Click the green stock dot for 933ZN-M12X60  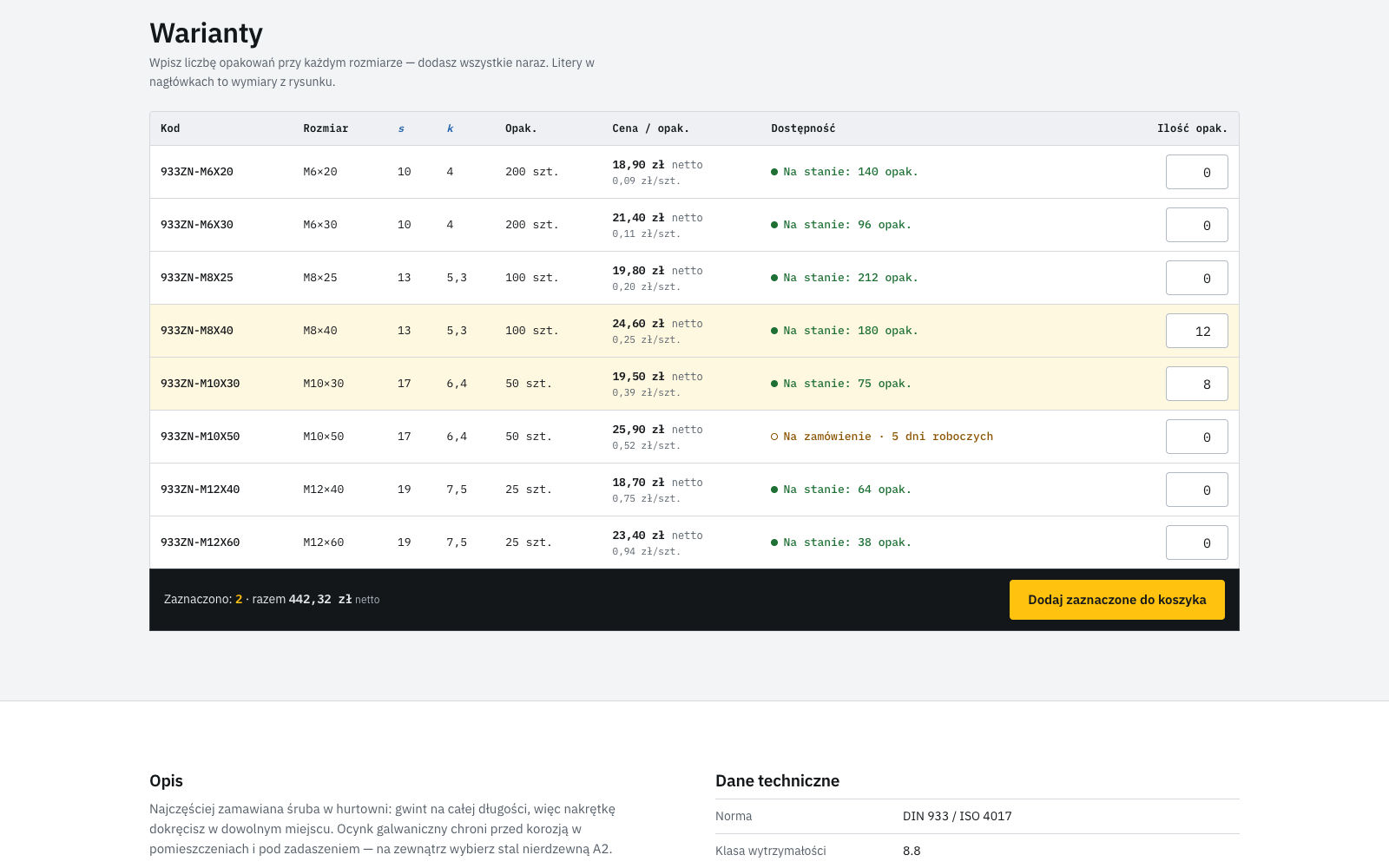[774, 542]
